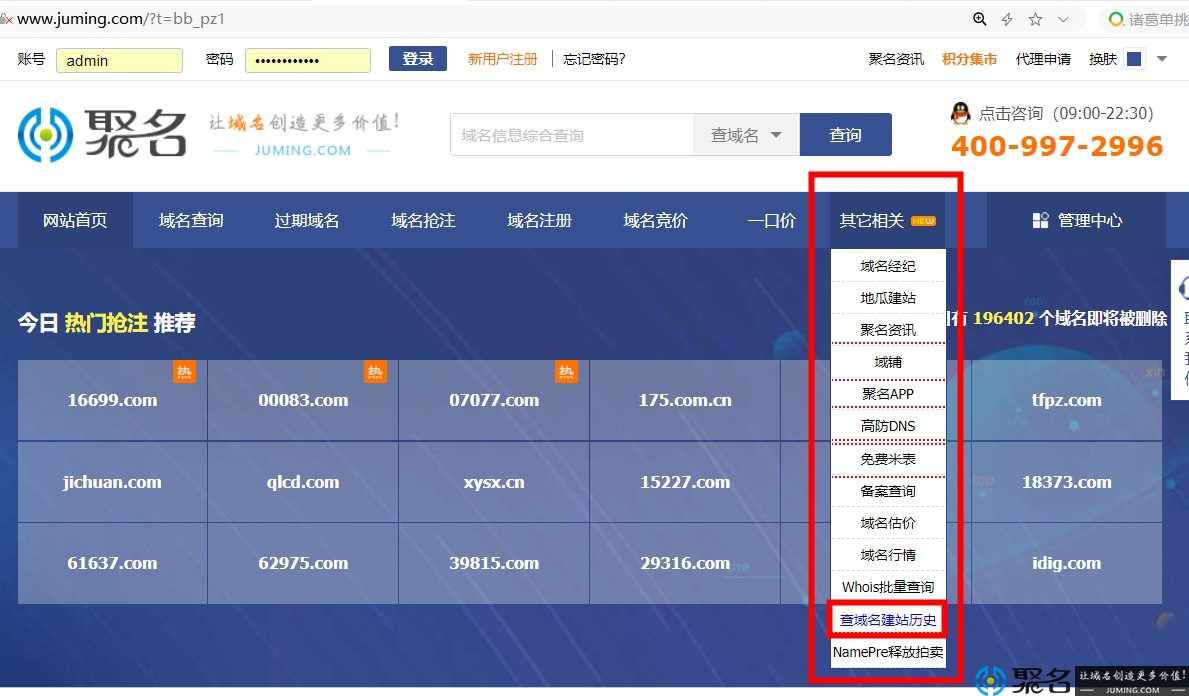
Task: Select 域铺 from the dropdown menu
Action: pyautogui.click(x=888, y=362)
